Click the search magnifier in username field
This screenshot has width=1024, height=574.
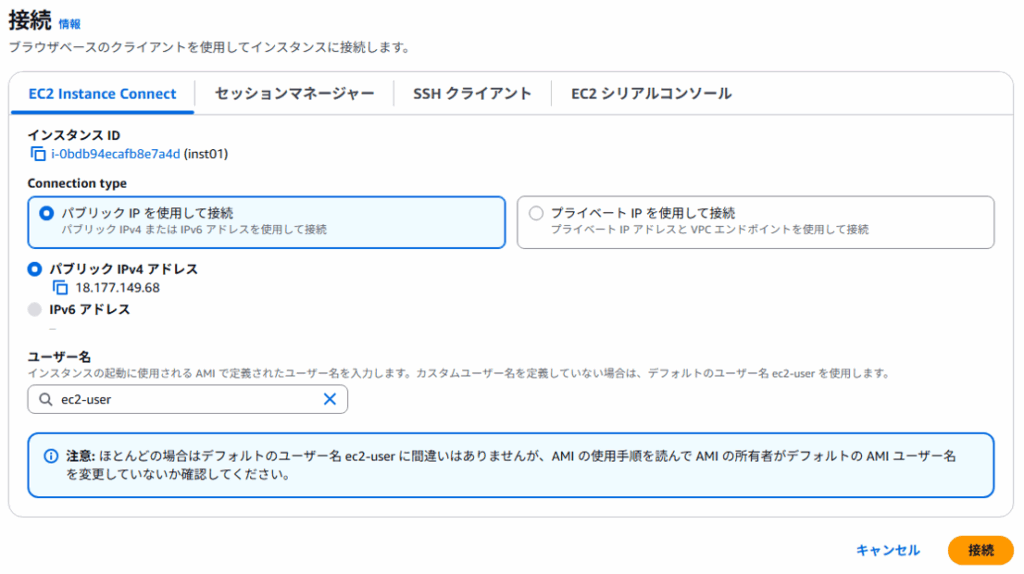[44, 399]
